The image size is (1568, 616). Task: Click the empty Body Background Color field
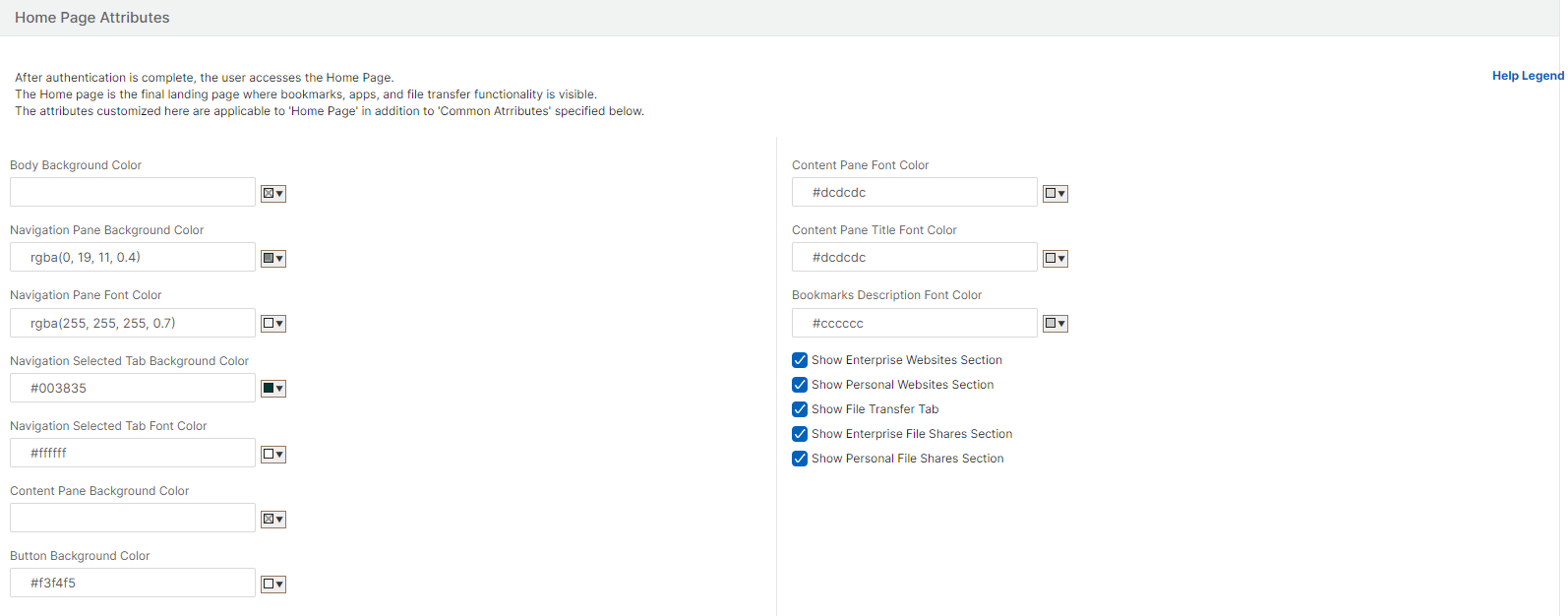click(133, 192)
